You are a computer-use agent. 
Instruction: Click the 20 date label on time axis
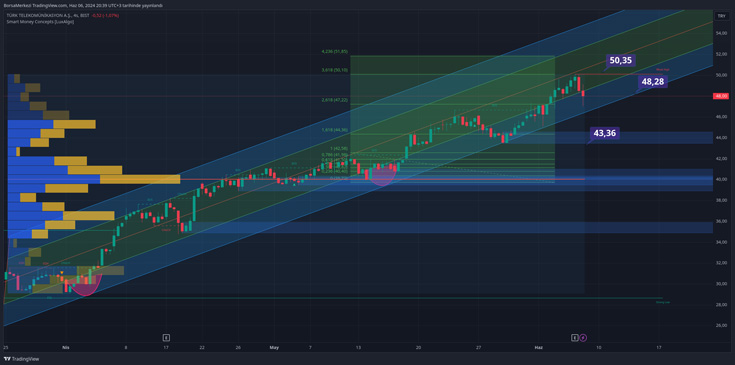point(418,348)
